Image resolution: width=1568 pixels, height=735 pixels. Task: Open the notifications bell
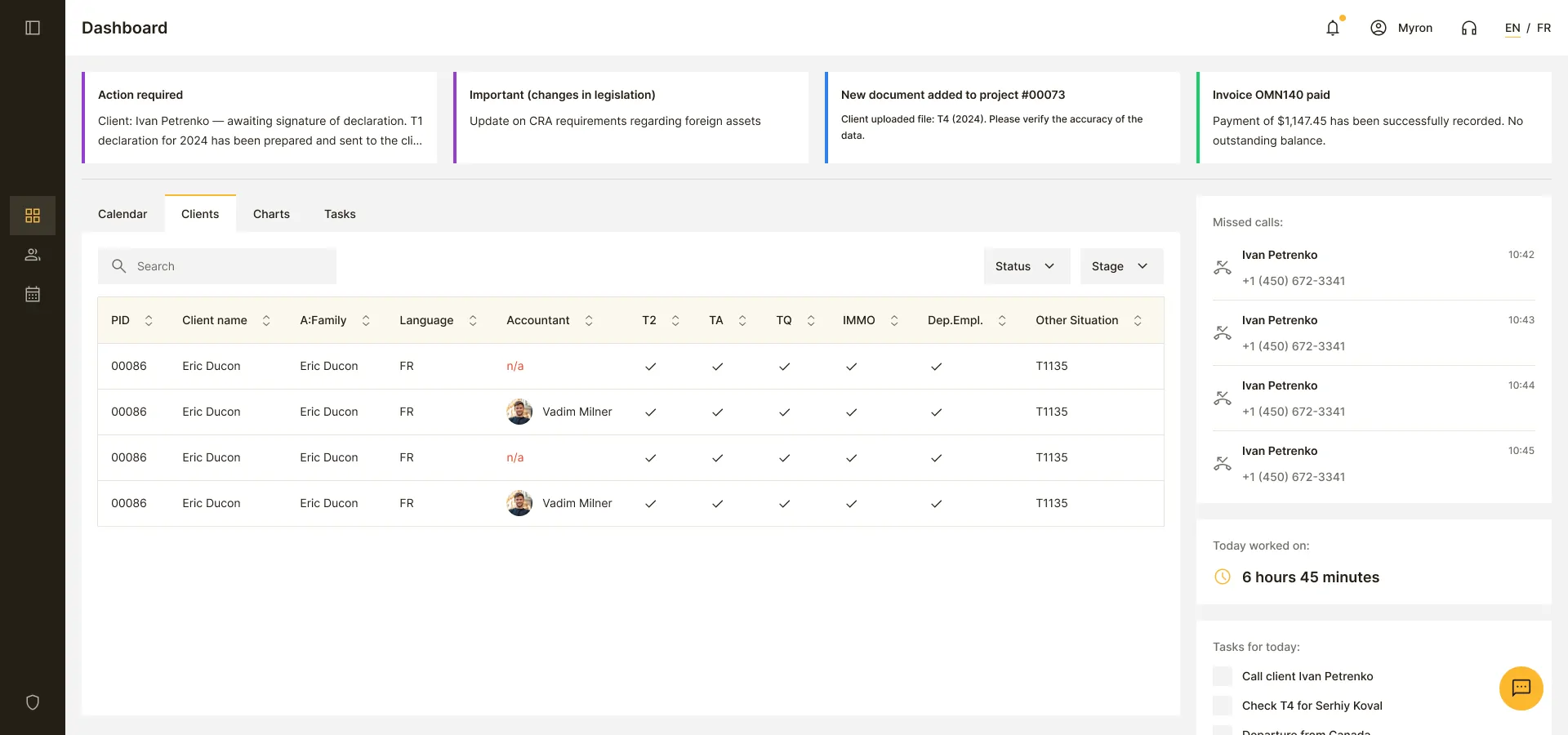pyautogui.click(x=1333, y=28)
